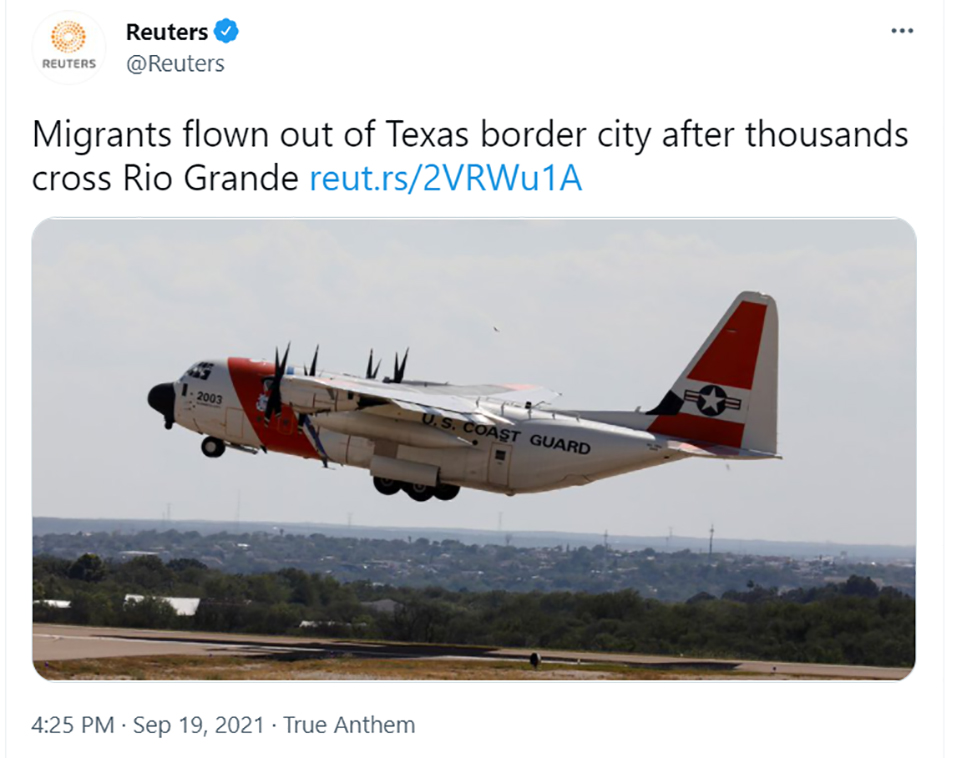Viewport: 972px width, 758px height.
Task: Click the words Rio Grande in the tweet
Action: click(x=210, y=178)
